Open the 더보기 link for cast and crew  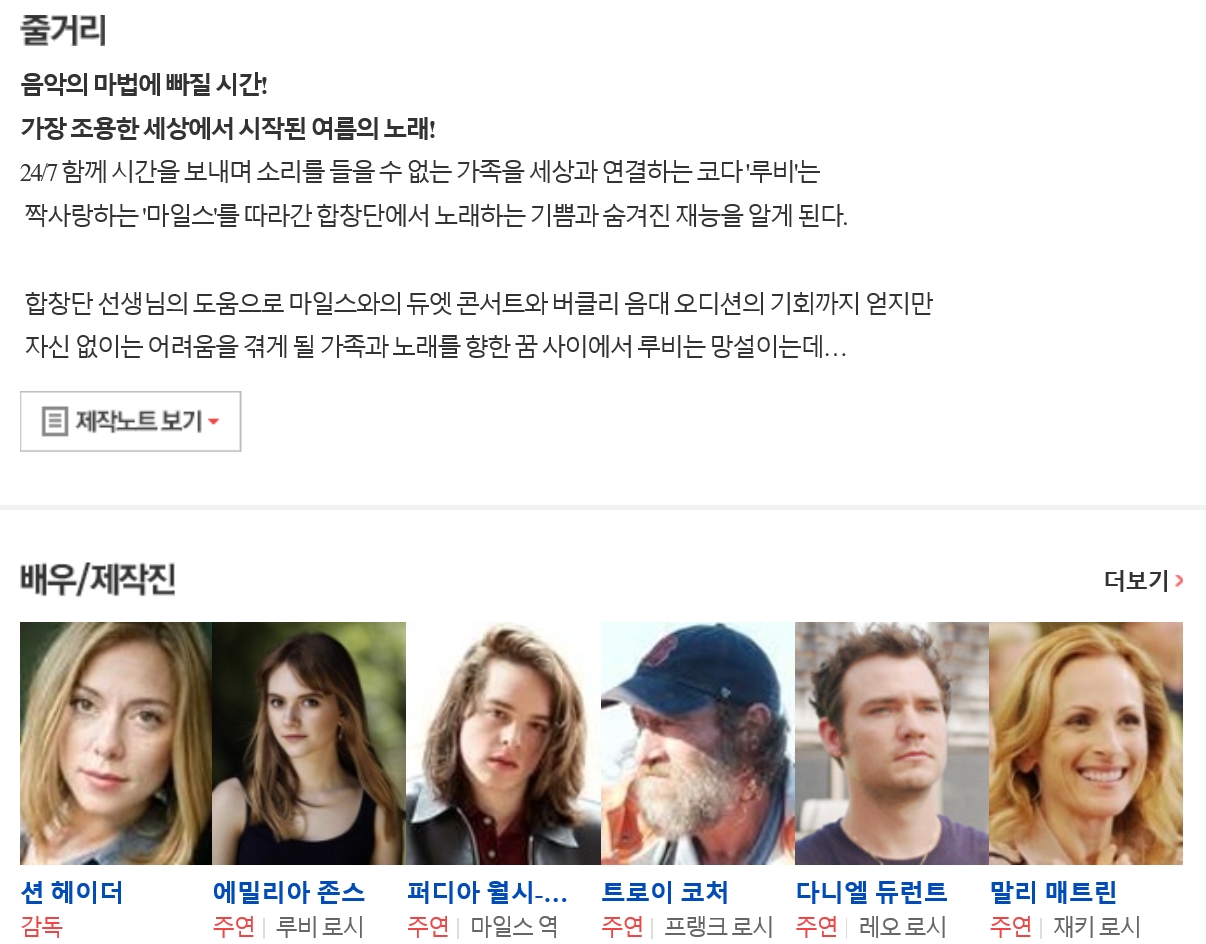(1144, 580)
